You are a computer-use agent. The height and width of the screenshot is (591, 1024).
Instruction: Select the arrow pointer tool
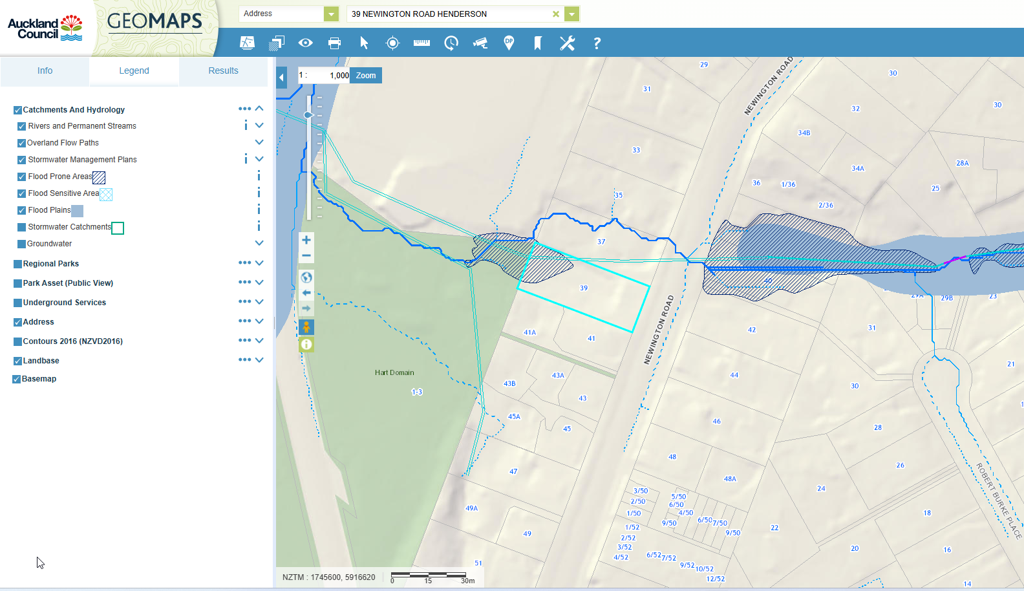pyautogui.click(x=364, y=43)
